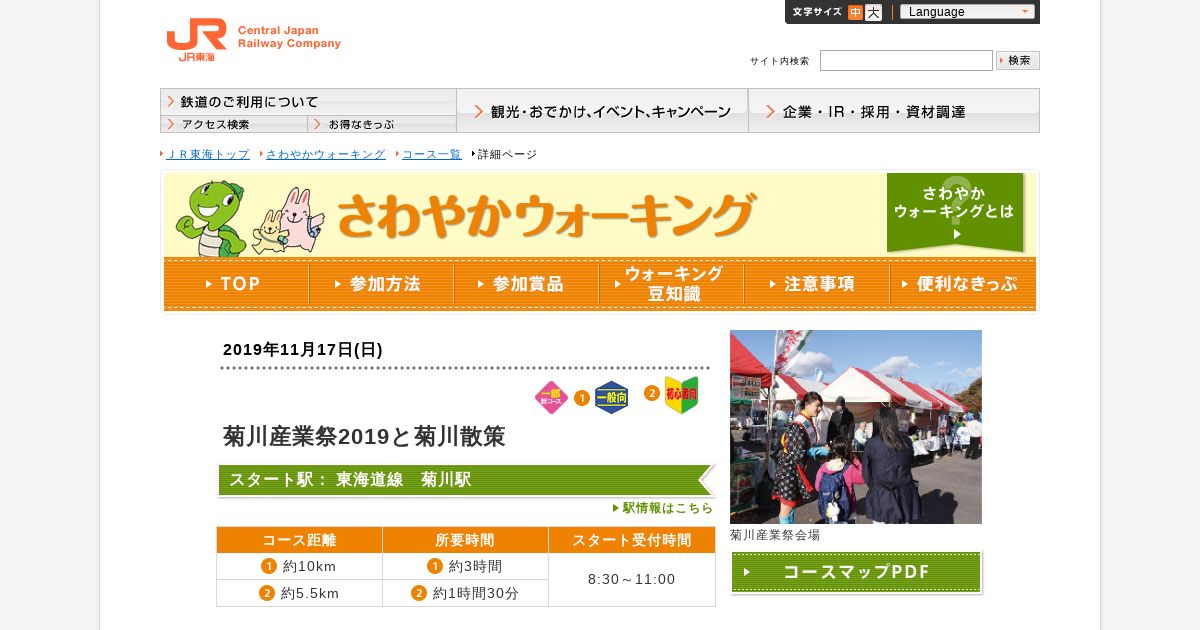Open the Language dropdown
This screenshot has width=1200, height=630.
pyautogui.click(x=967, y=12)
